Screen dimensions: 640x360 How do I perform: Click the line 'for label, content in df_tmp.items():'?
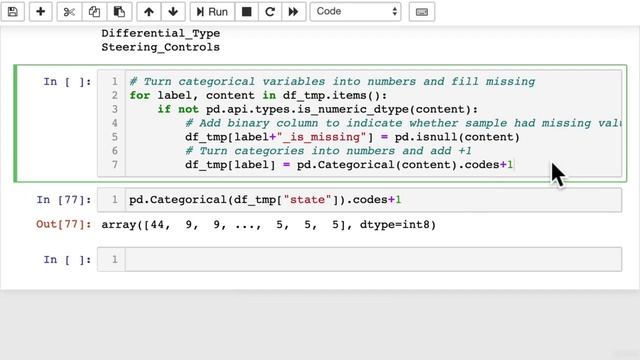[x=258, y=95]
